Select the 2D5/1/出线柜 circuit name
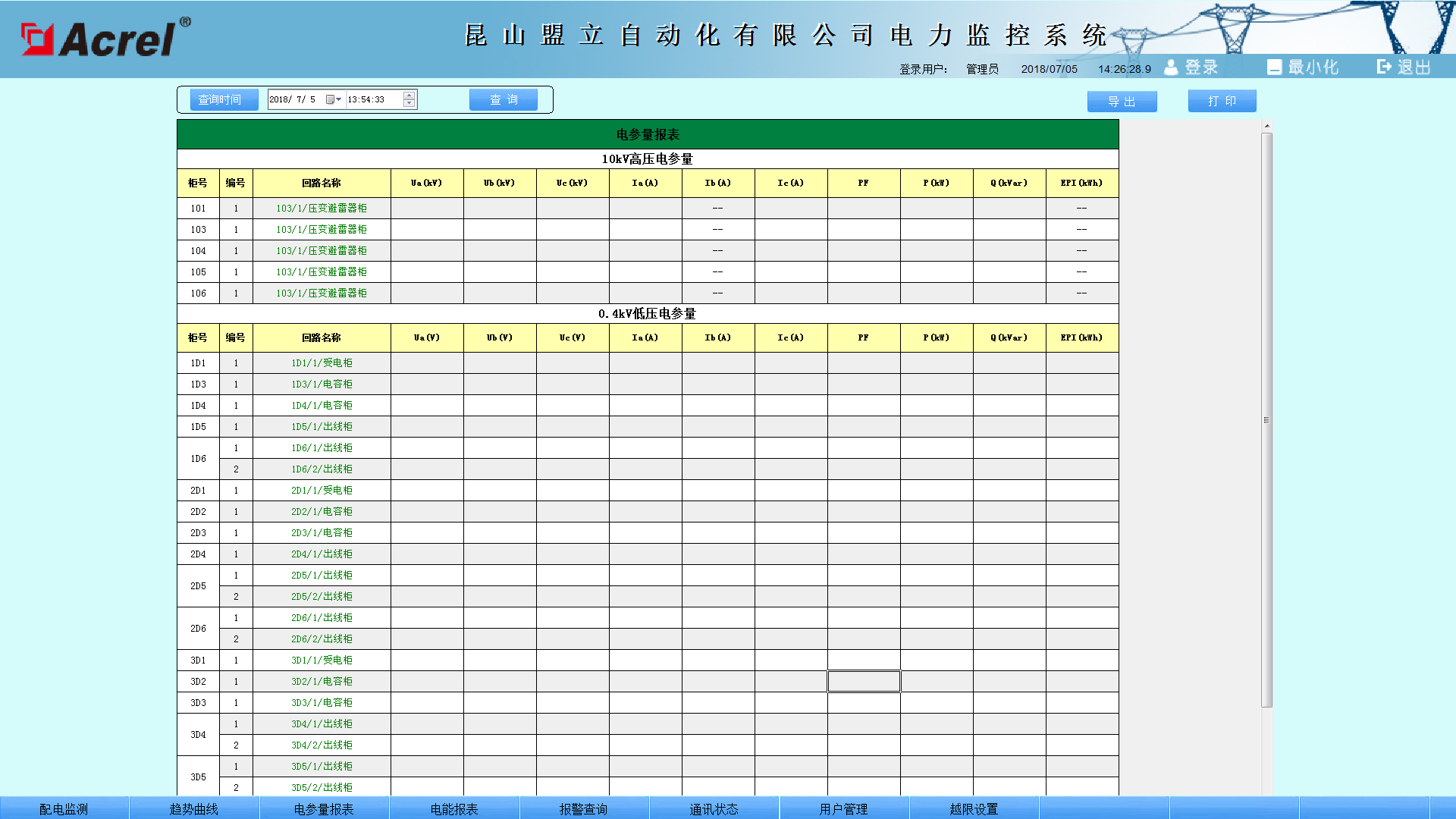Viewport: 1456px width, 819px height. (x=322, y=575)
